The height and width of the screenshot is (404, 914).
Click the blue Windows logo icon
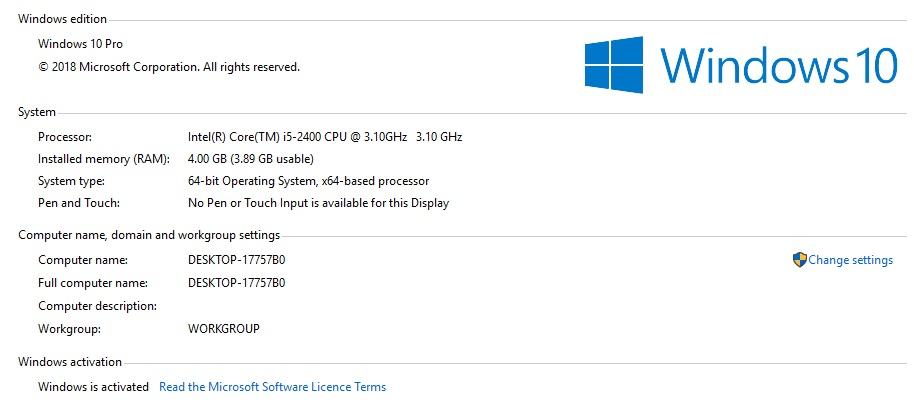(614, 65)
